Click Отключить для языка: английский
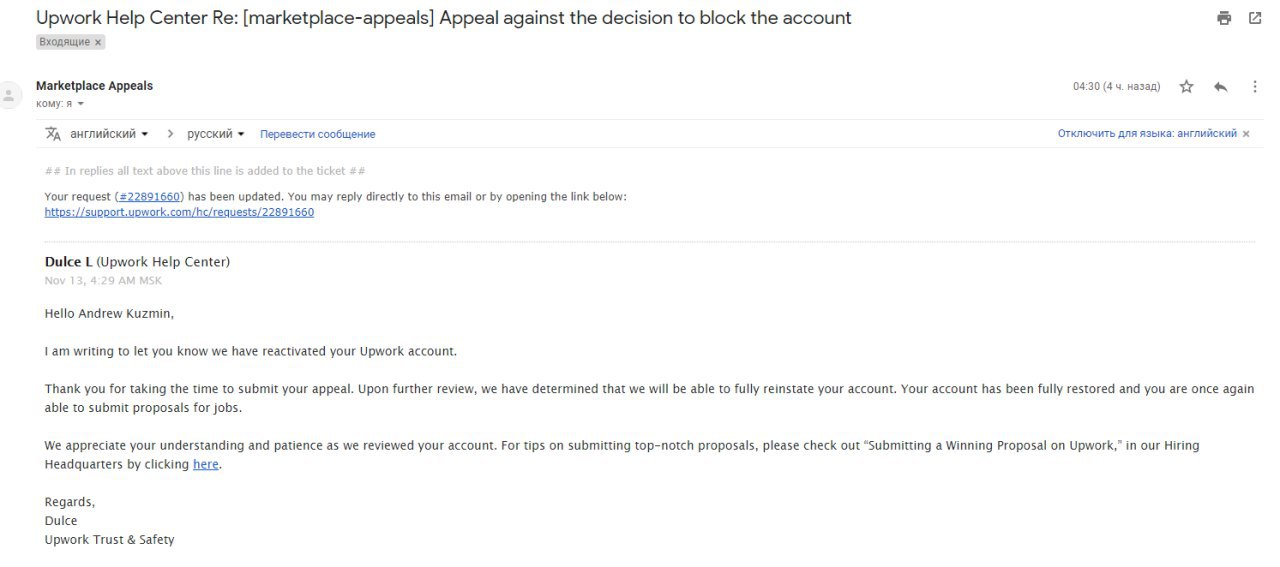The height and width of the screenshot is (567, 1280). [x=1147, y=134]
